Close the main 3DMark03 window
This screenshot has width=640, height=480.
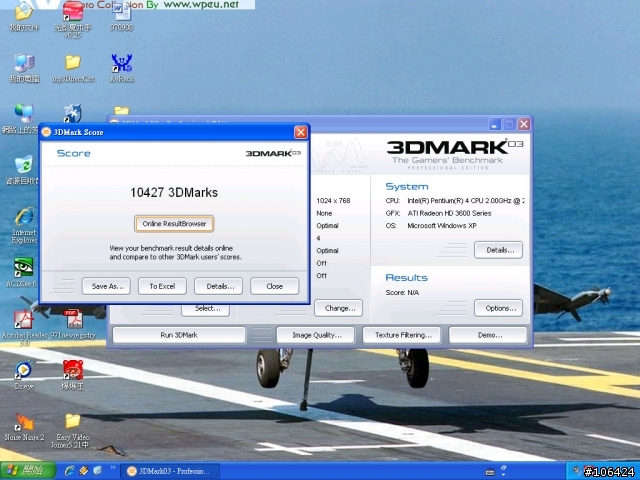coord(524,124)
